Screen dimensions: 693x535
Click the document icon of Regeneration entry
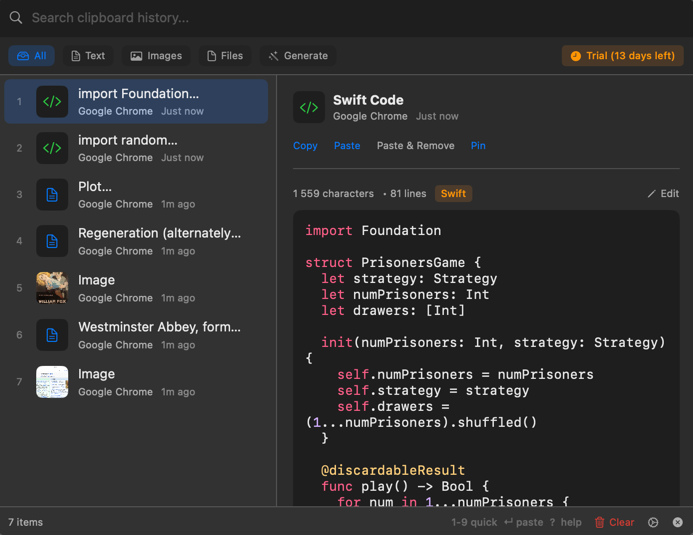[x=52, y=242]
